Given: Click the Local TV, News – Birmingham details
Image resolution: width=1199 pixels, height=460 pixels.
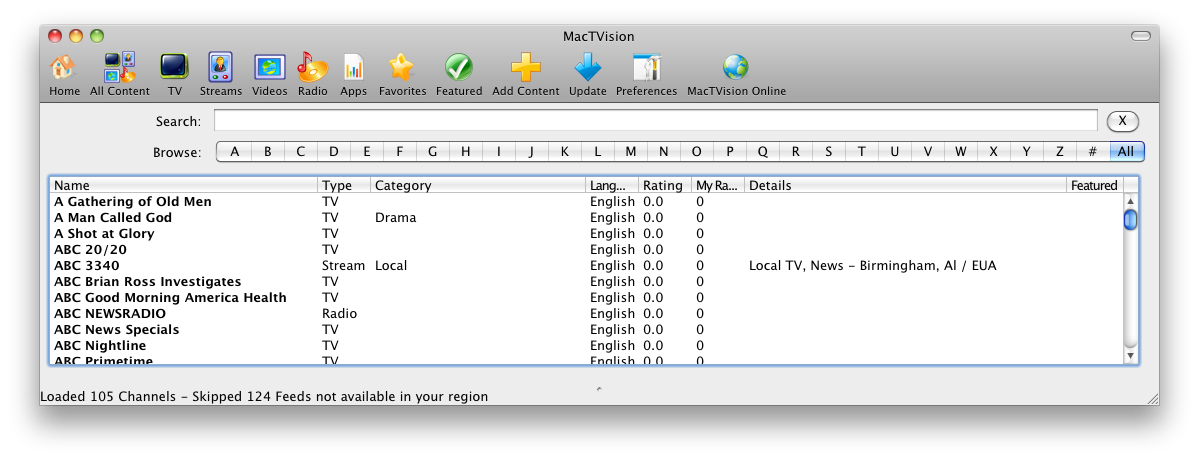Looking at the screenshot, I should [x=872, y=266].
